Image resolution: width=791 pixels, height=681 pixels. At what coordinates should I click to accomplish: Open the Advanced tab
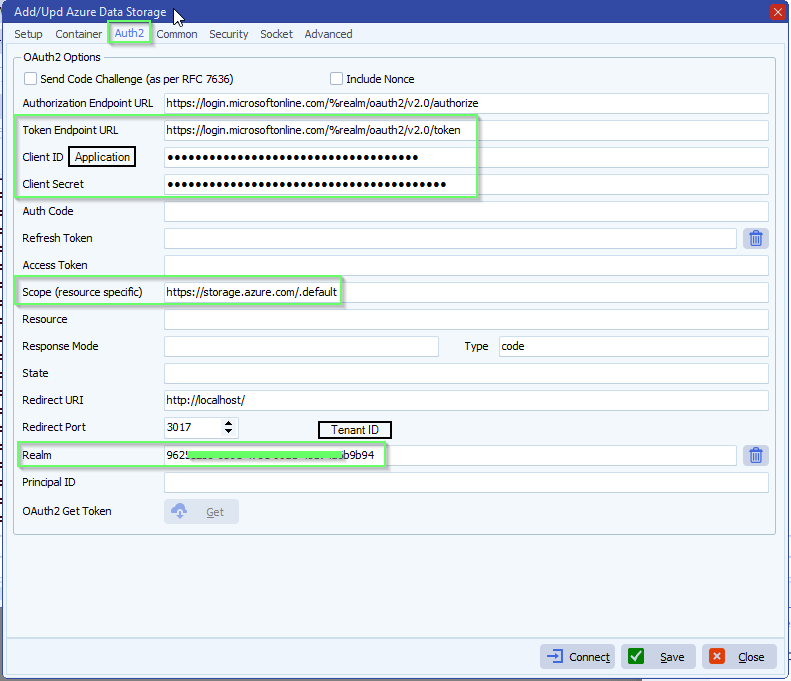(328, 34)
